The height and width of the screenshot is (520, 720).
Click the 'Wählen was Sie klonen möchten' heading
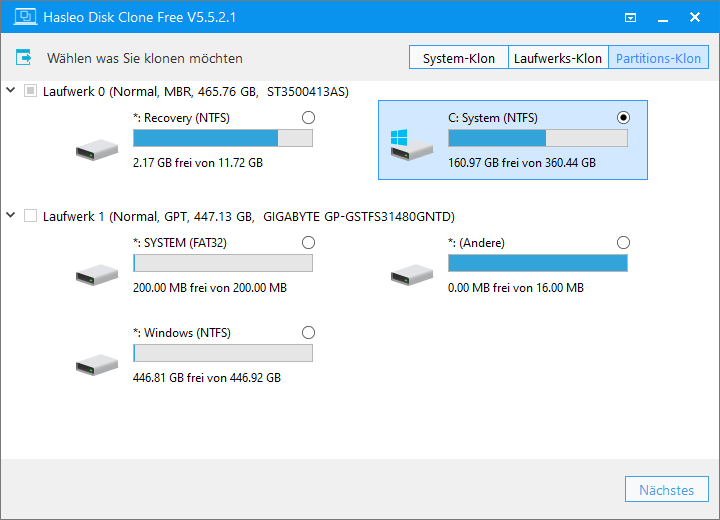point(145,58)
